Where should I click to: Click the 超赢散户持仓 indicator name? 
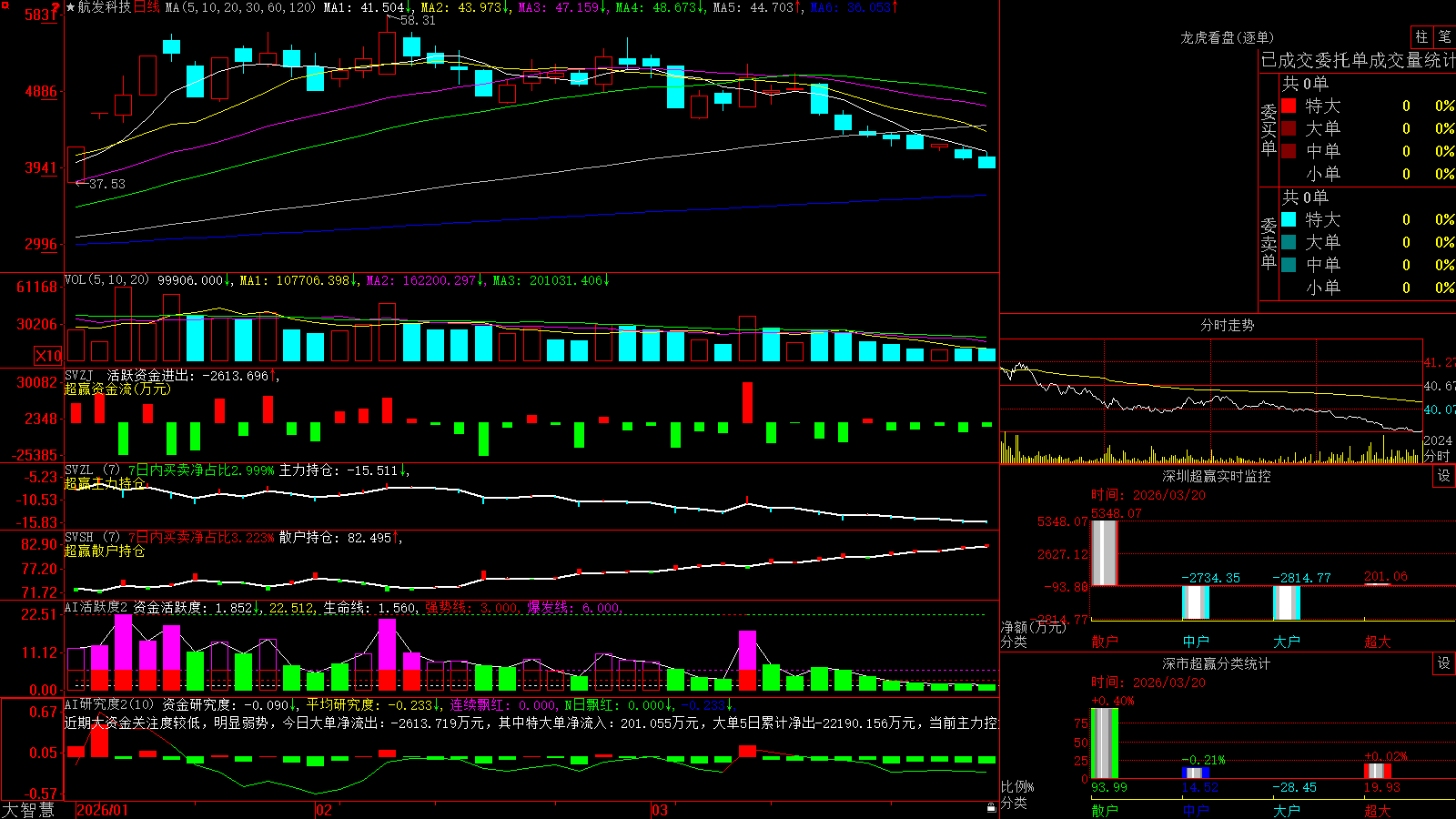[105, 551]
